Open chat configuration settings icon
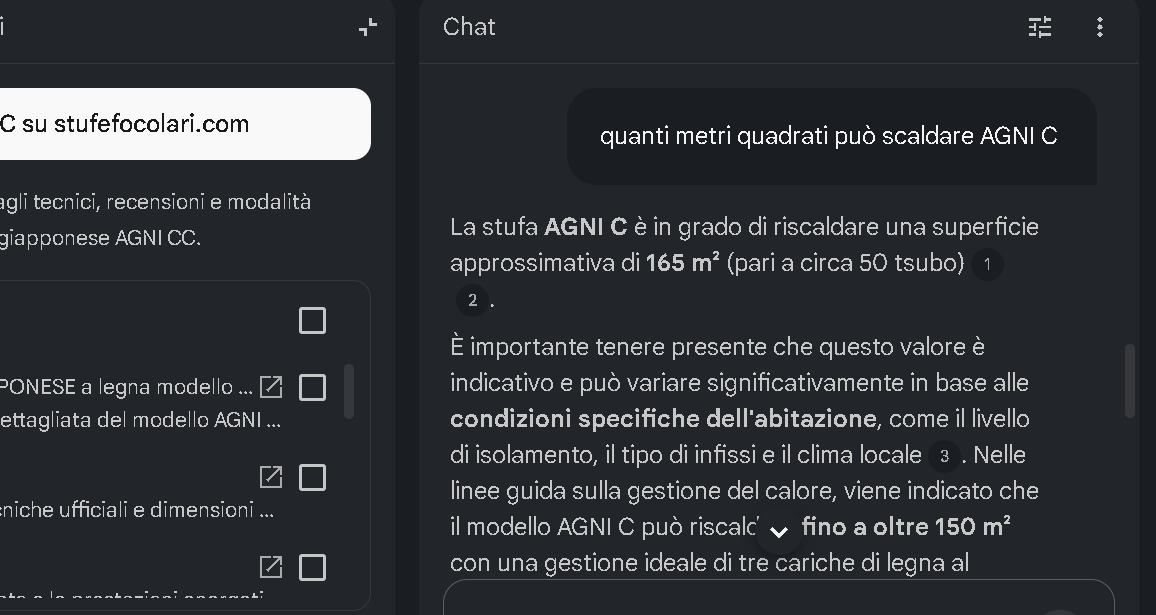 [1040, 27]
